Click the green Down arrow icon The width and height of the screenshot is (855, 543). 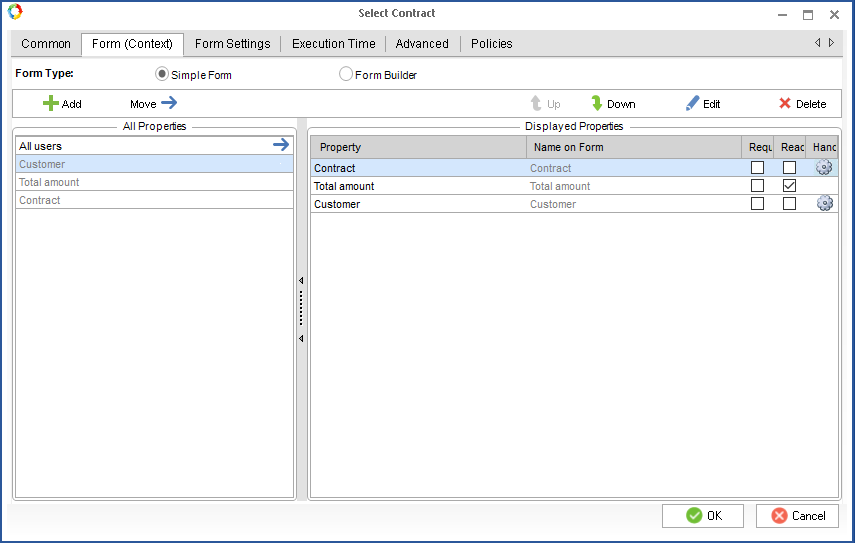(597, 104)
